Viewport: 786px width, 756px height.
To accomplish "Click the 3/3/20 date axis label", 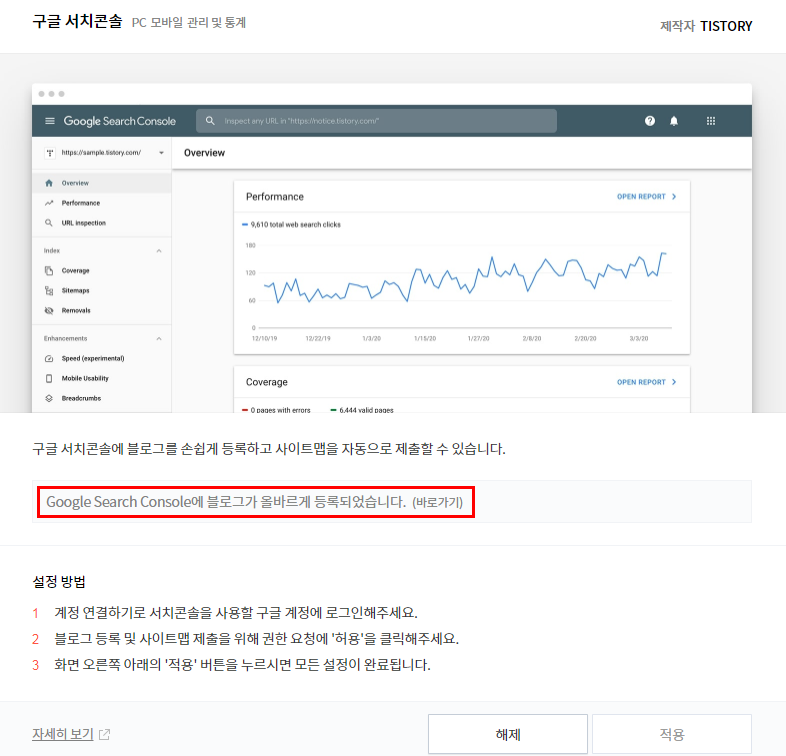I will (x=639, y=339).
